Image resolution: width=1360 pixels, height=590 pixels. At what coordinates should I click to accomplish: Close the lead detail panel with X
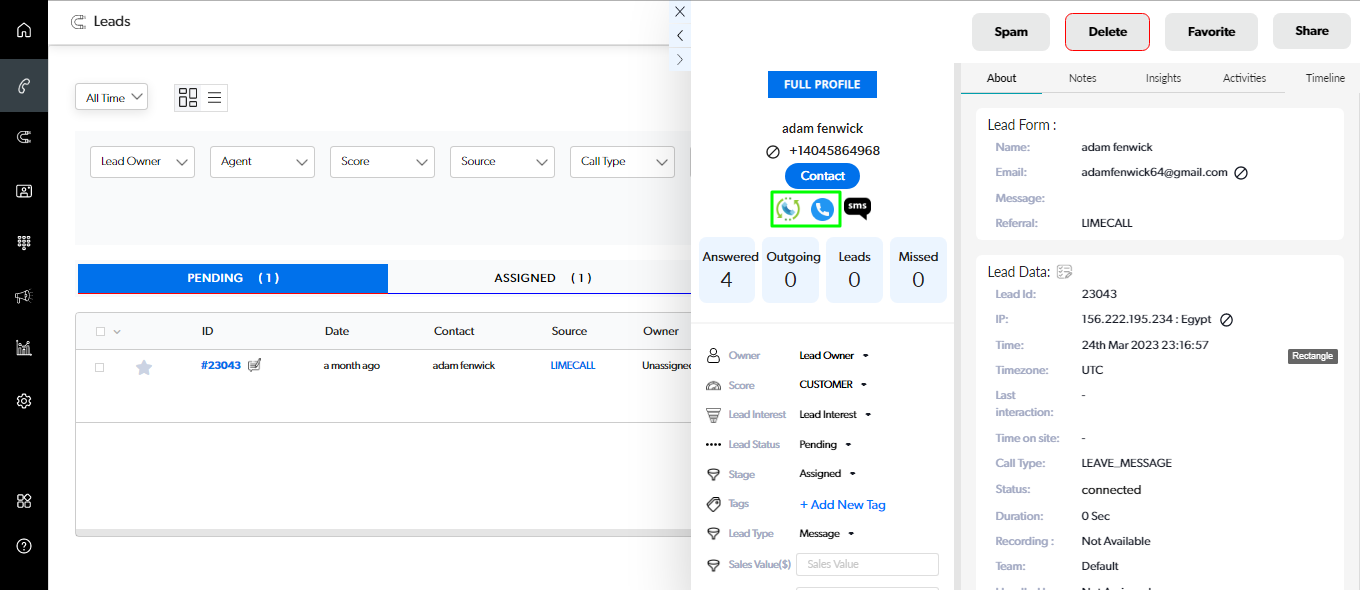pyautogui.click(x=680, y=12)
